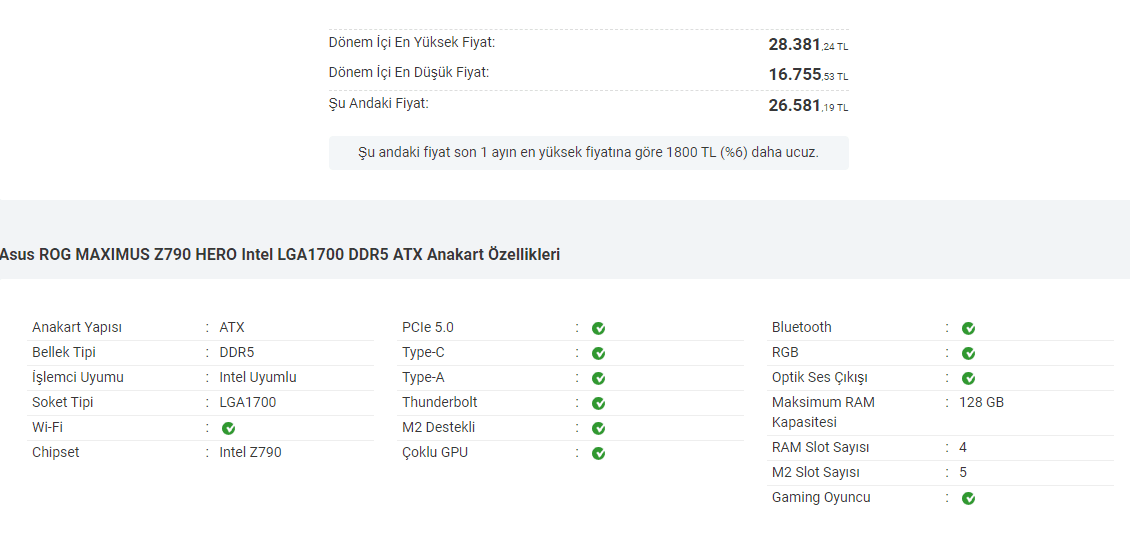
Task: Click the Gaming Oyuncu check icon
Action: point(968,498)
